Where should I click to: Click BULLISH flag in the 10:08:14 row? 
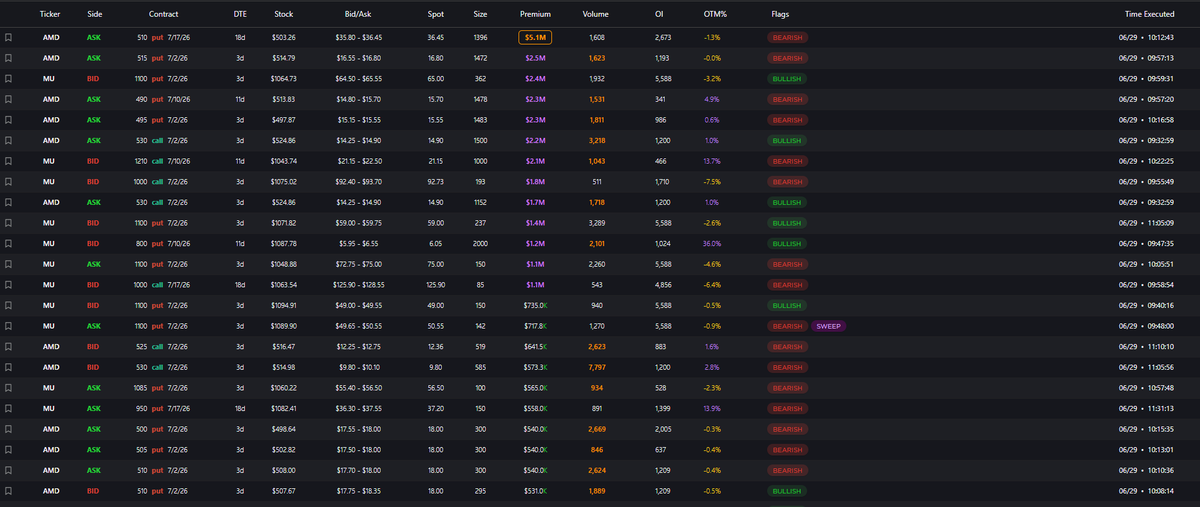pos(787,491)
